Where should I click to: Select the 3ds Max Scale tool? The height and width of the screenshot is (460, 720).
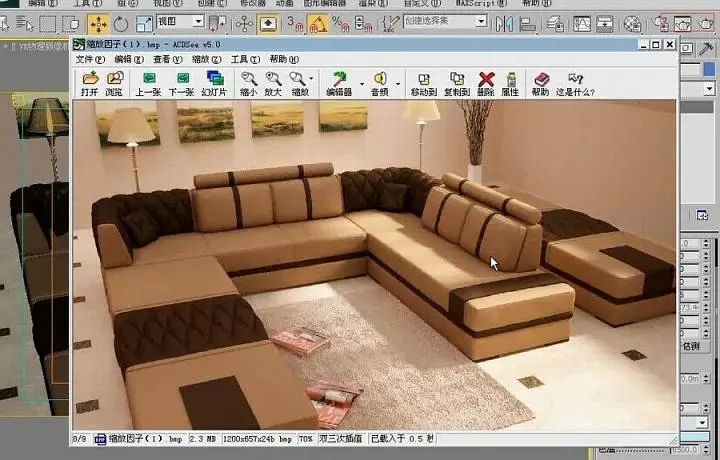pos(144,24)
